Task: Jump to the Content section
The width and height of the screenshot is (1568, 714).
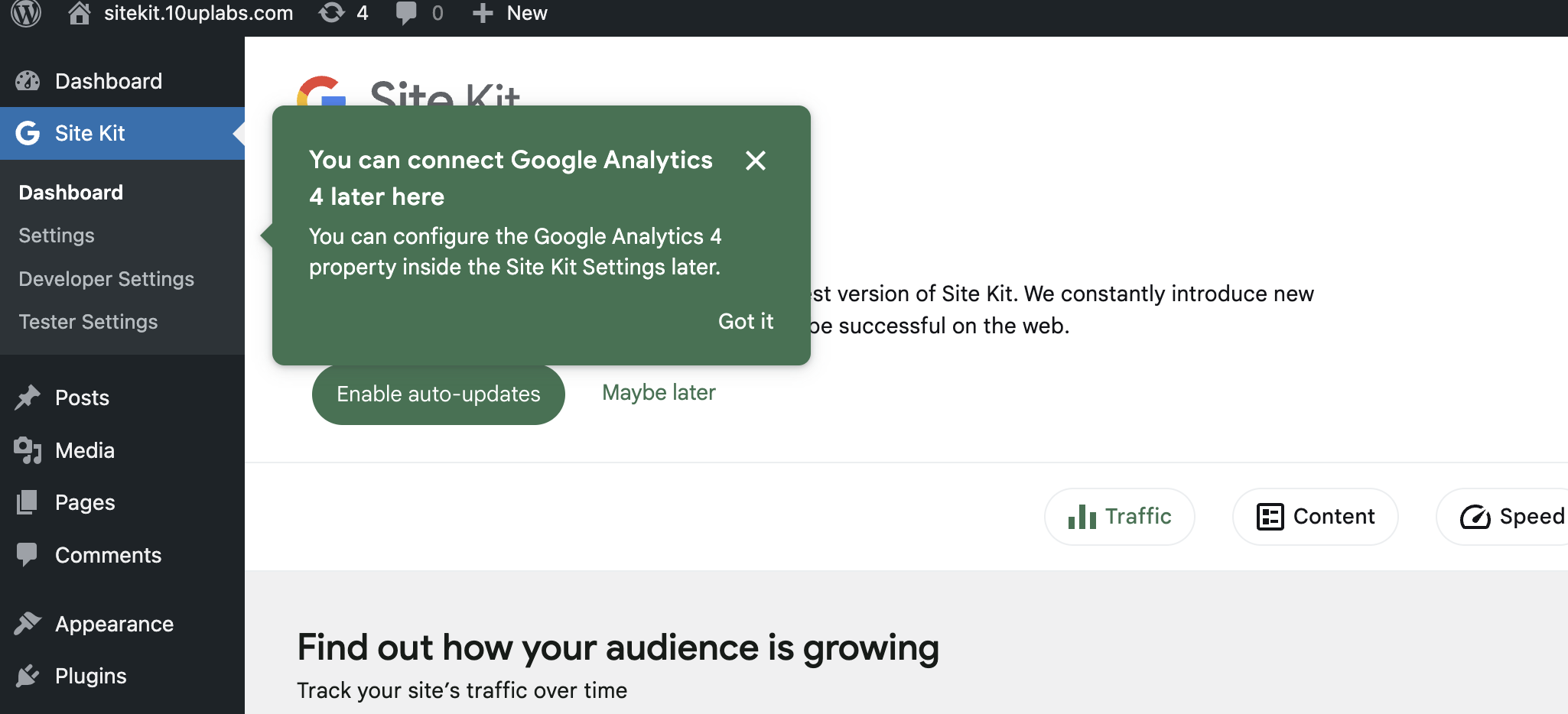Action: pyautogui.click(x=1316, y=517)
